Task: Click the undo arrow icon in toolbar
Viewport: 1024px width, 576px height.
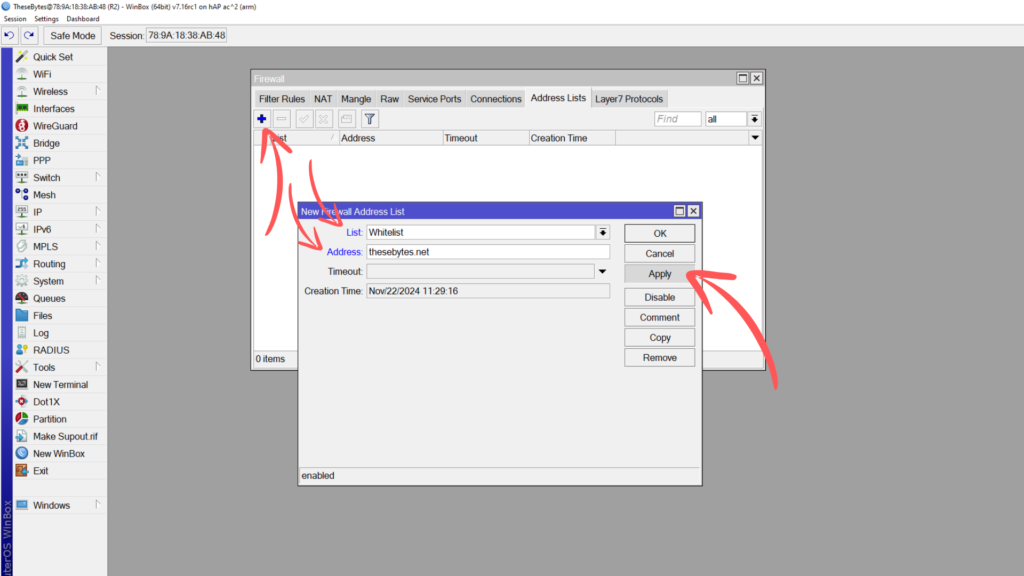Action: (x=10, y=35)
